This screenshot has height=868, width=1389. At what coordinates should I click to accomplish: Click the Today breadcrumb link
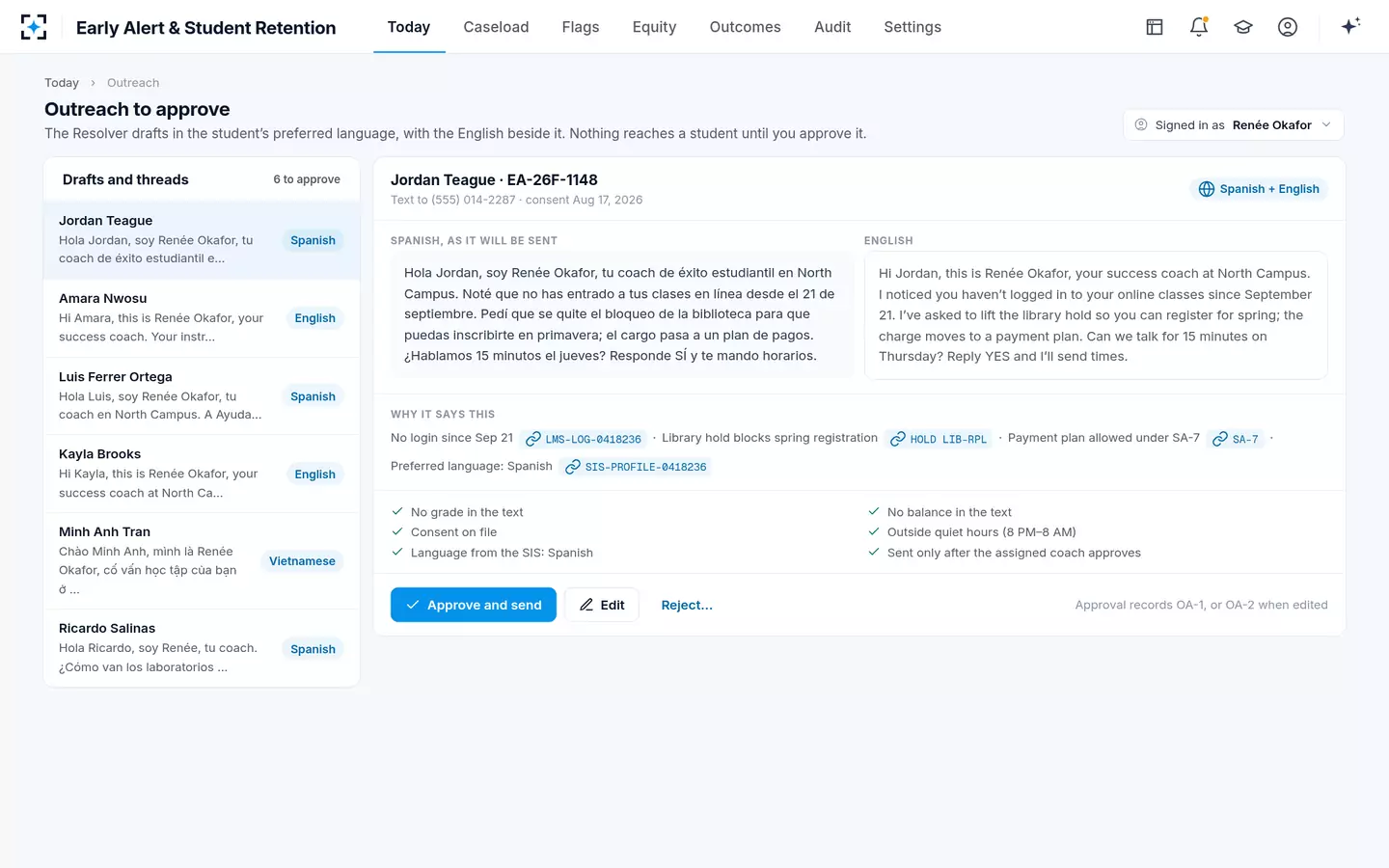[62, 83]
